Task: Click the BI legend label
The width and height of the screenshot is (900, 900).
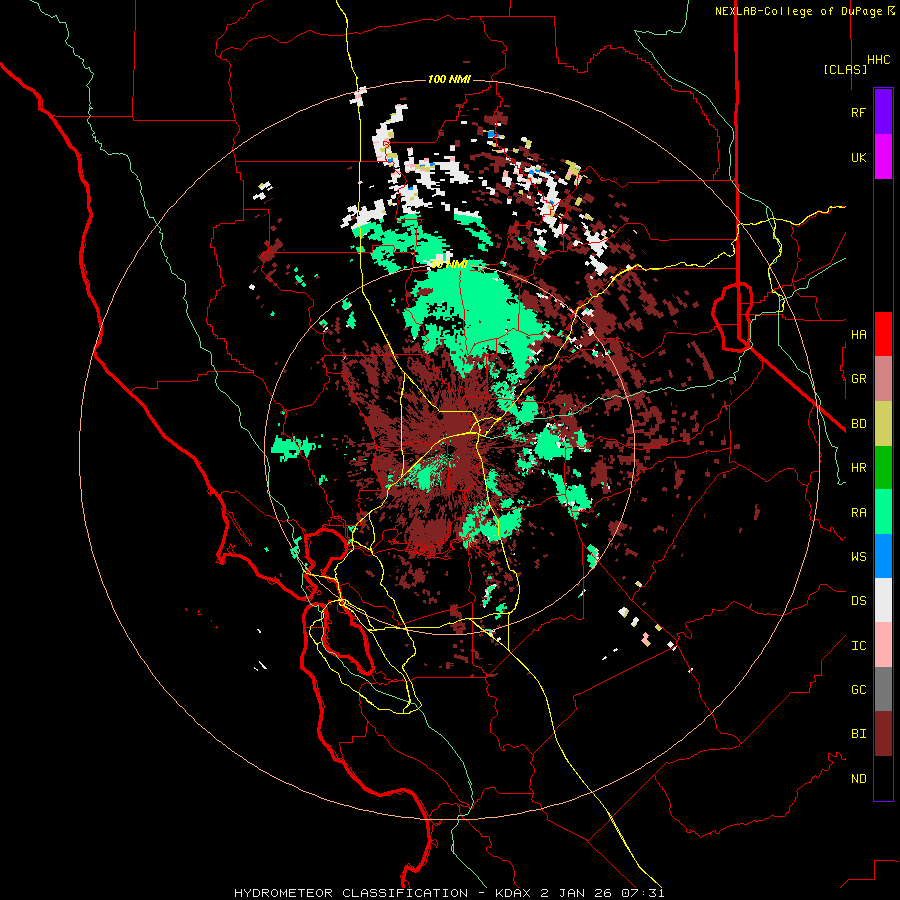Action: coord(858,734)
